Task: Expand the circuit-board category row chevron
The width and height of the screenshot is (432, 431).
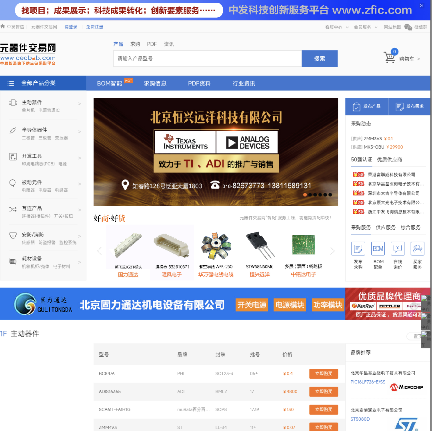Action: click(x=79, y=158)
